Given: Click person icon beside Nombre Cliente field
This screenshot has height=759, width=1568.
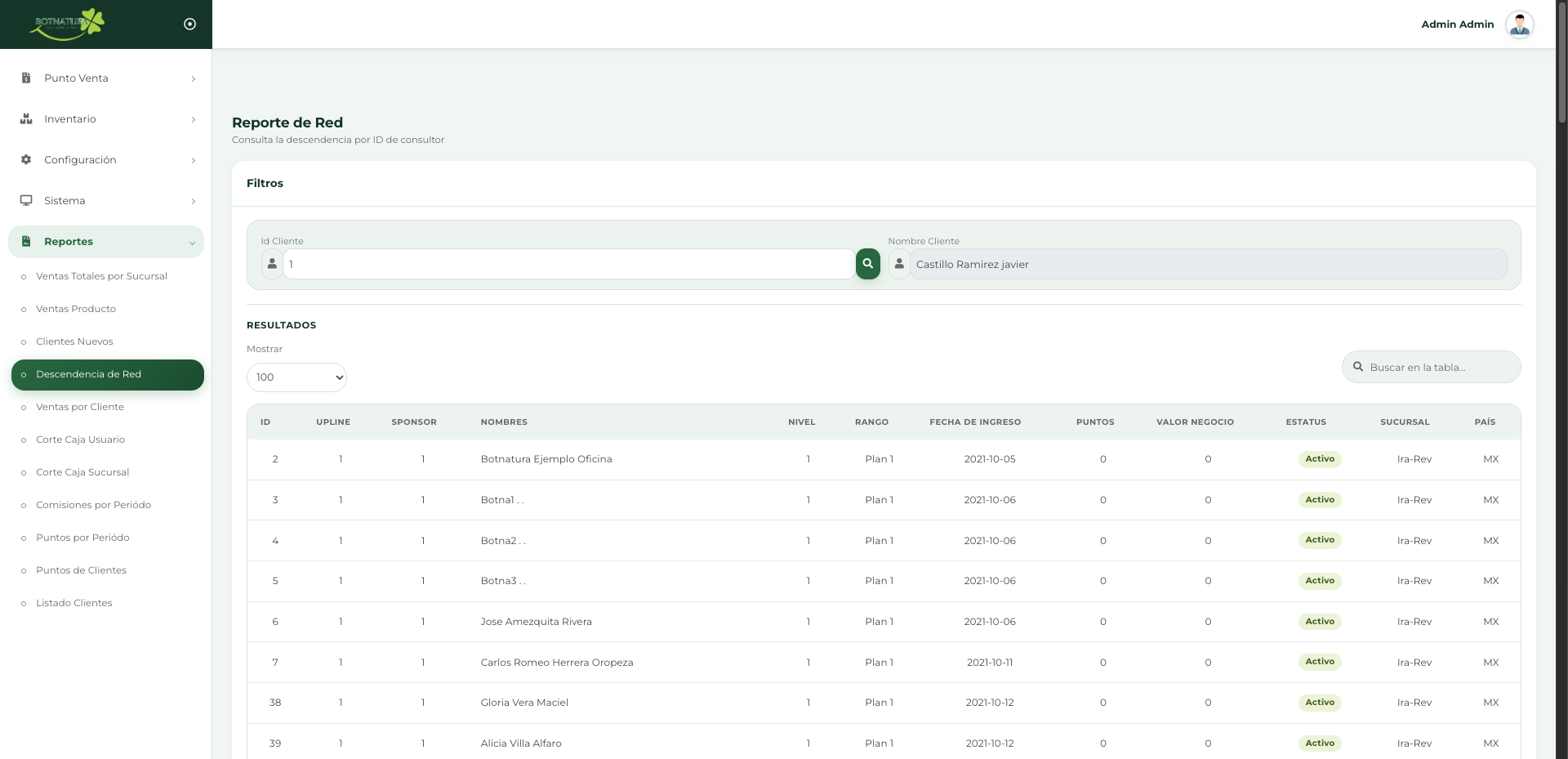Looking at the screenshot, I should click(x=899, y=264).
